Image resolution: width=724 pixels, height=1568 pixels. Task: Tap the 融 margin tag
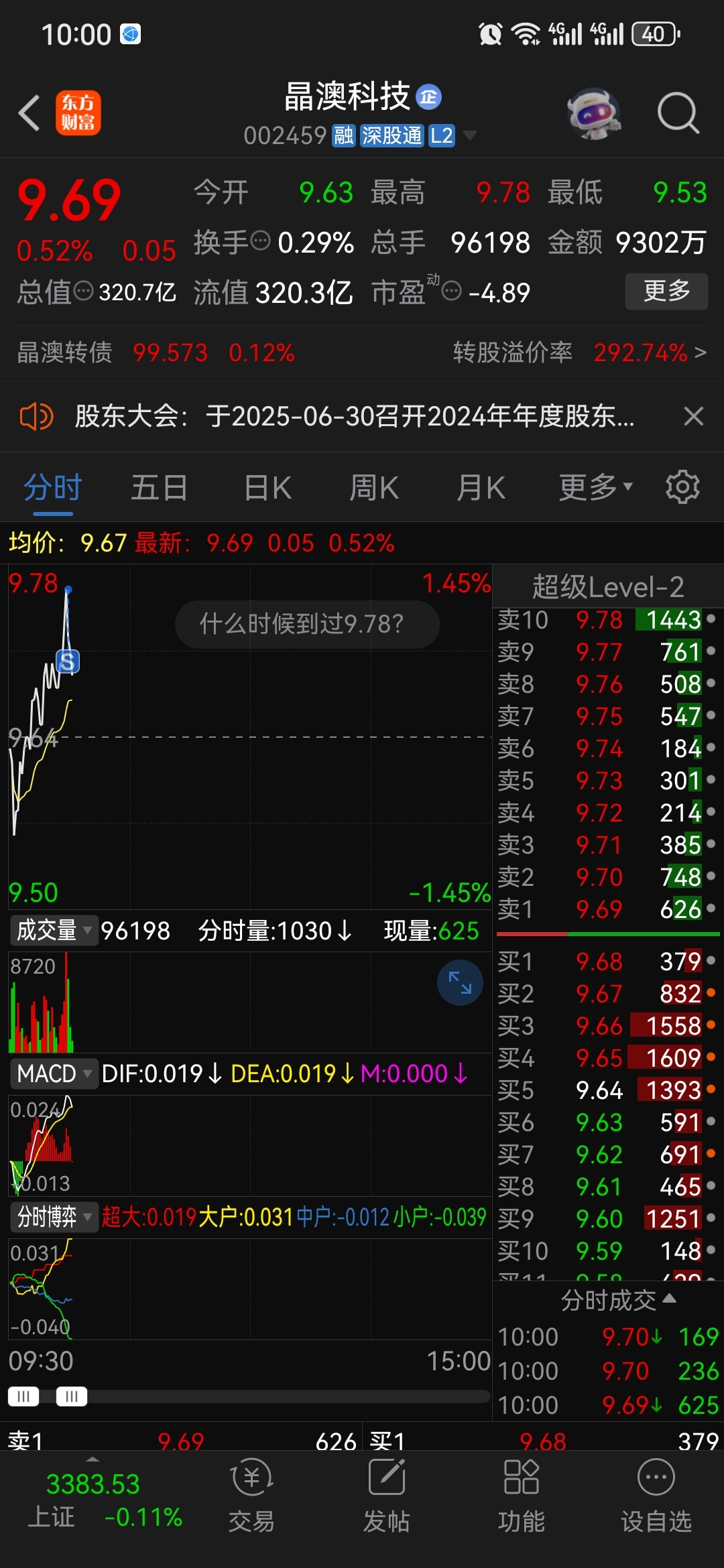click(343, 136)
